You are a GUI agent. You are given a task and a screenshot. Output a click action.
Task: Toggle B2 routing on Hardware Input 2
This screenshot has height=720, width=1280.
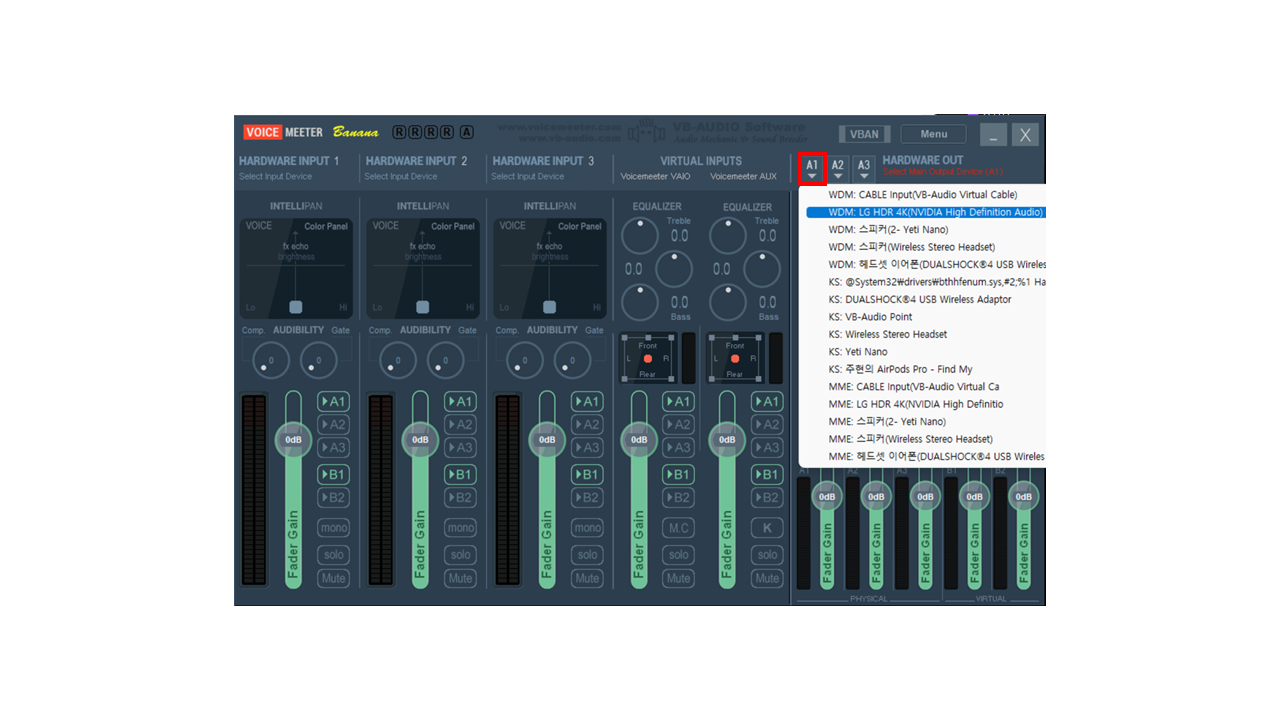coord(460,497)
